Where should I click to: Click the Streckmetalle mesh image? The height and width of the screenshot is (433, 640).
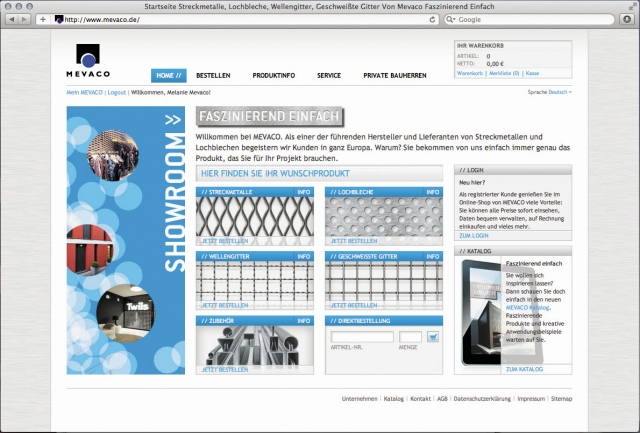(255, 217)
